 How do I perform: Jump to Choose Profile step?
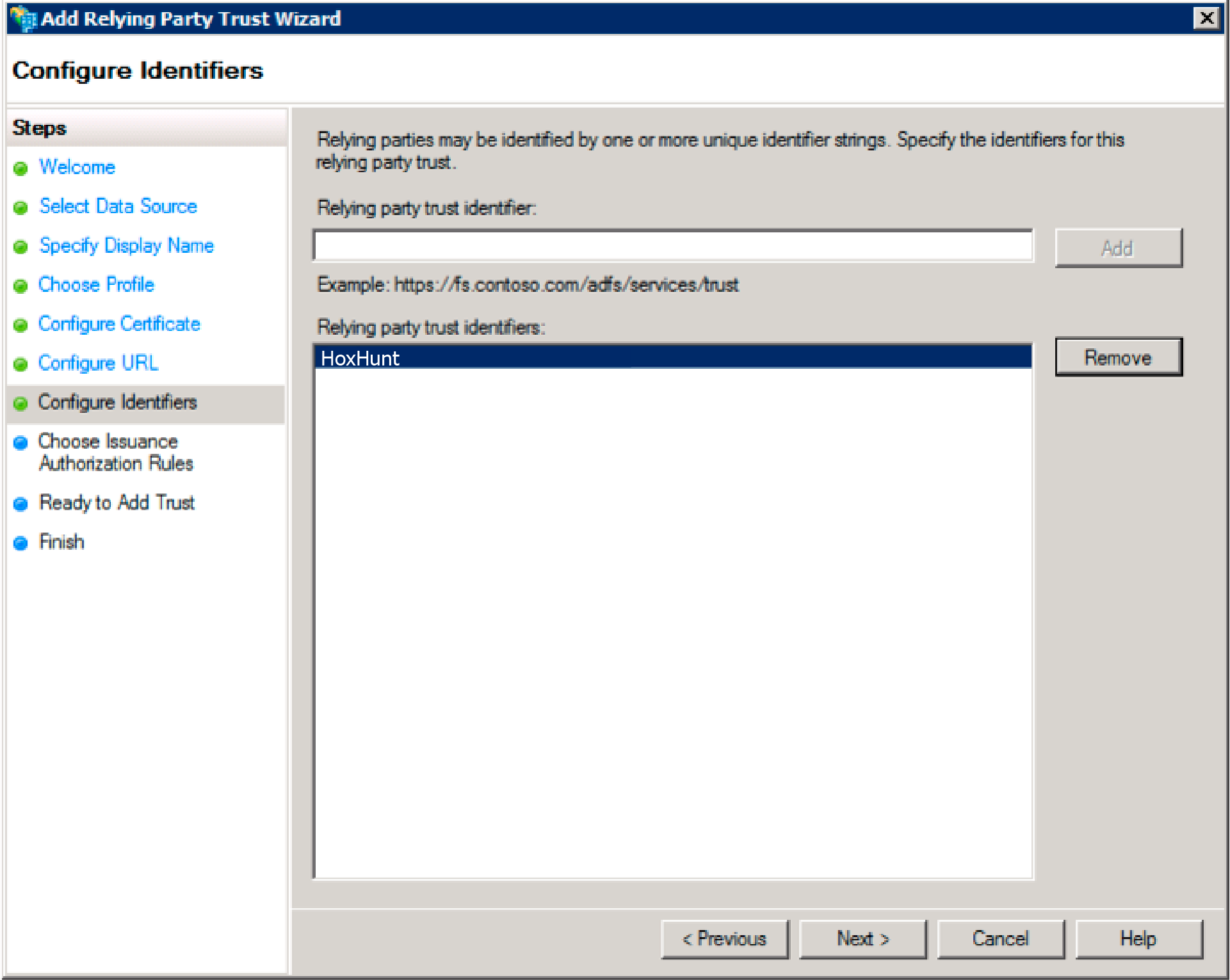click(96, 285)
